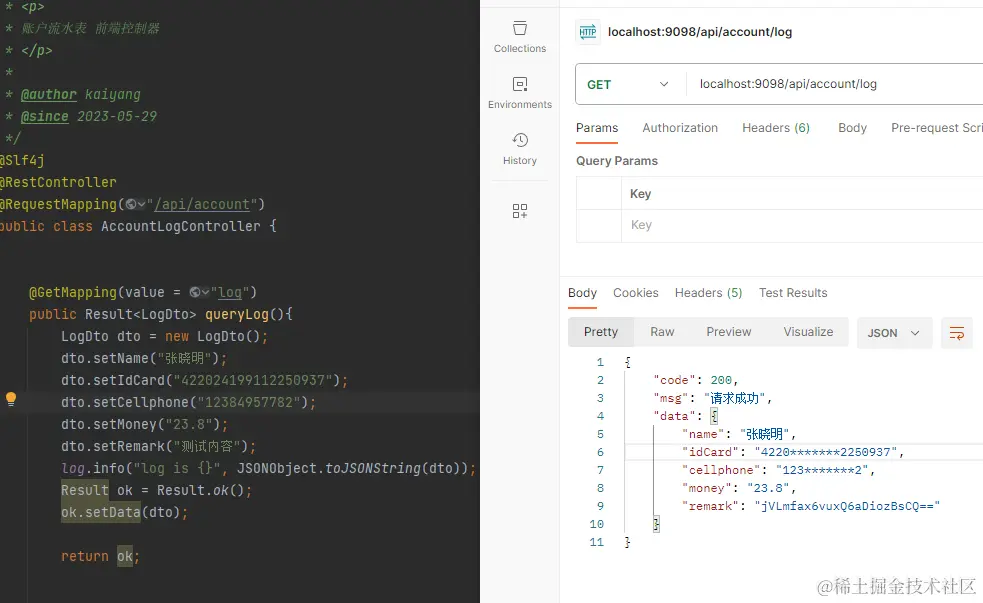Collapse the "data" object brace on line 4

coord(713,416)
